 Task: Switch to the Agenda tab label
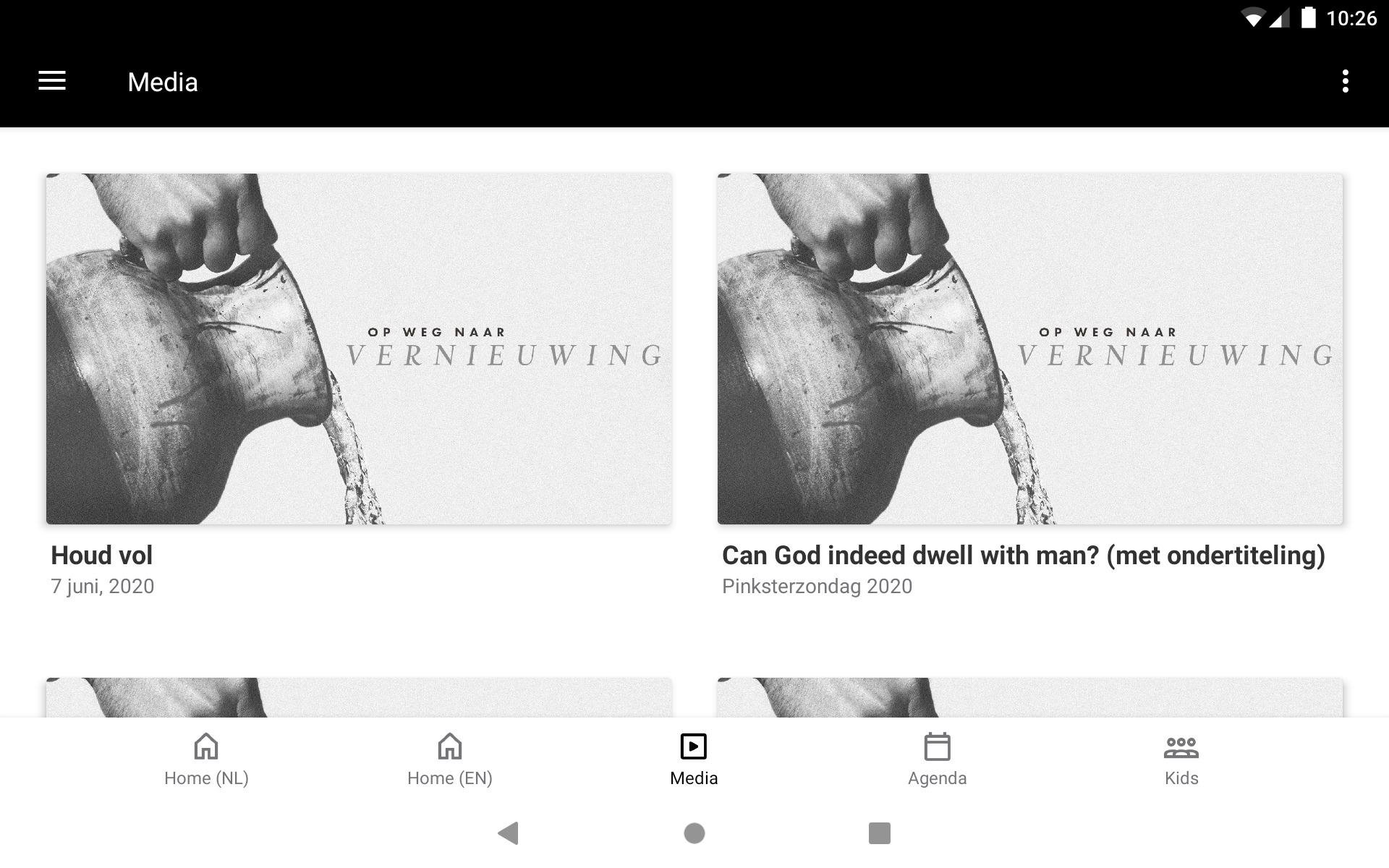pyautogui.click(x=937, y=778)
